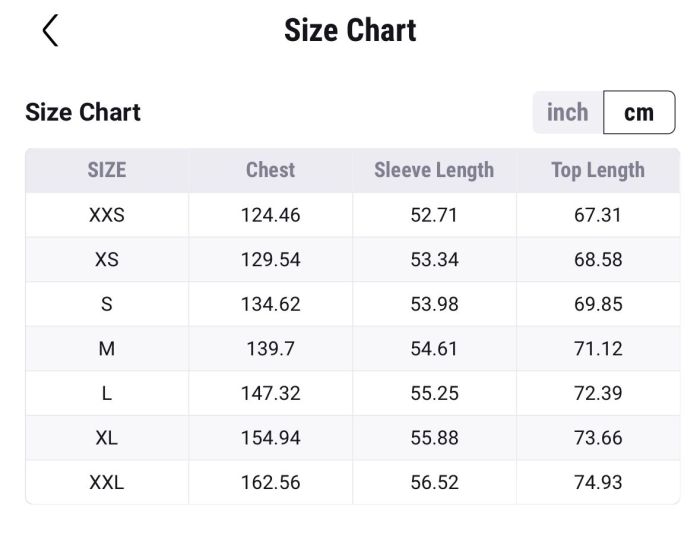Select the M size row
This screenshot has height=552, width=700.
tap(107, 348)
